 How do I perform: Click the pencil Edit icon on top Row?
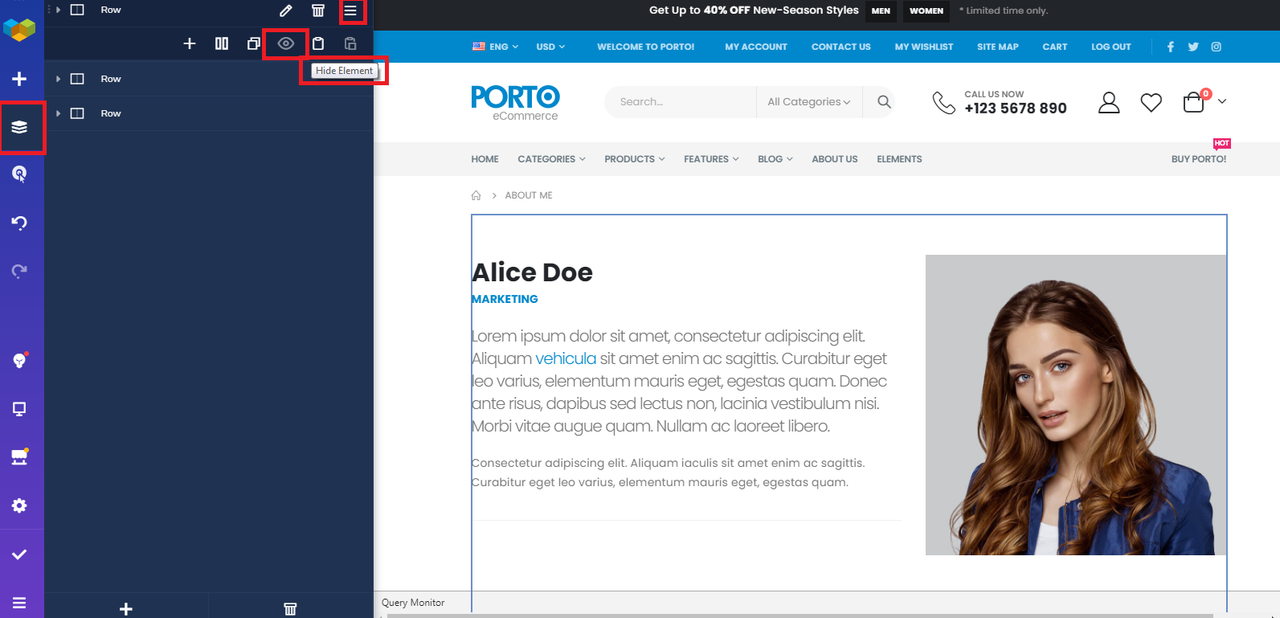286,10
